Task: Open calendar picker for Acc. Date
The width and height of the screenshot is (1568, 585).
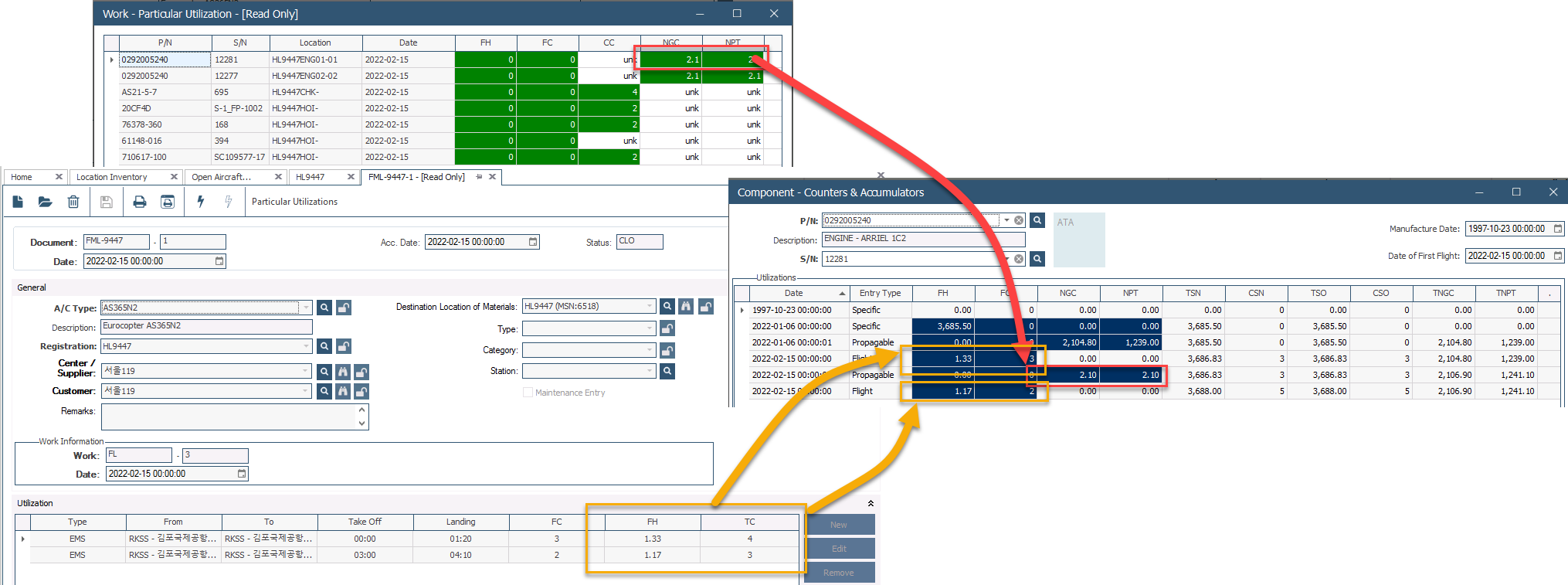Action: pos(533,243)
